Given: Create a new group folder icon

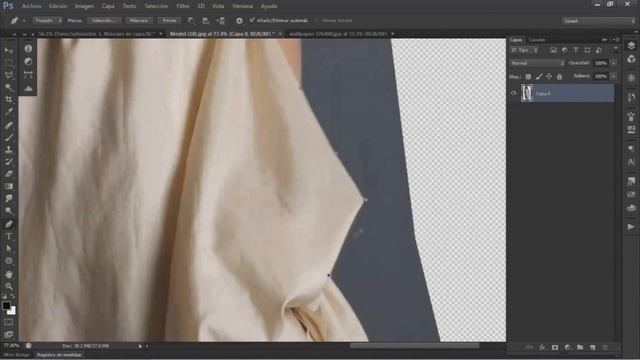Looking at the screenshot, I should (580, 347).
